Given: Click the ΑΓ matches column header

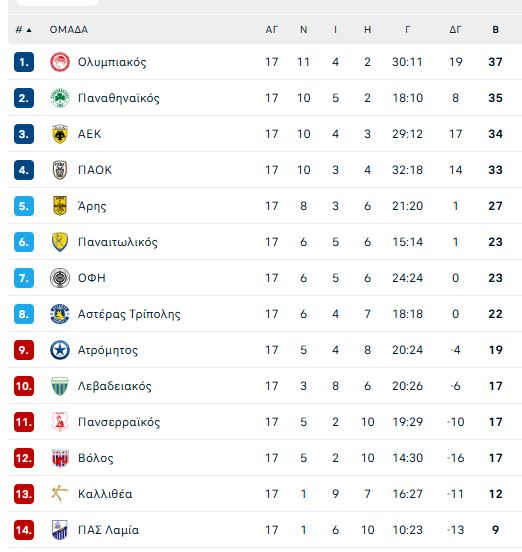Looking at the screenshot, I should (x=271, y=30).
